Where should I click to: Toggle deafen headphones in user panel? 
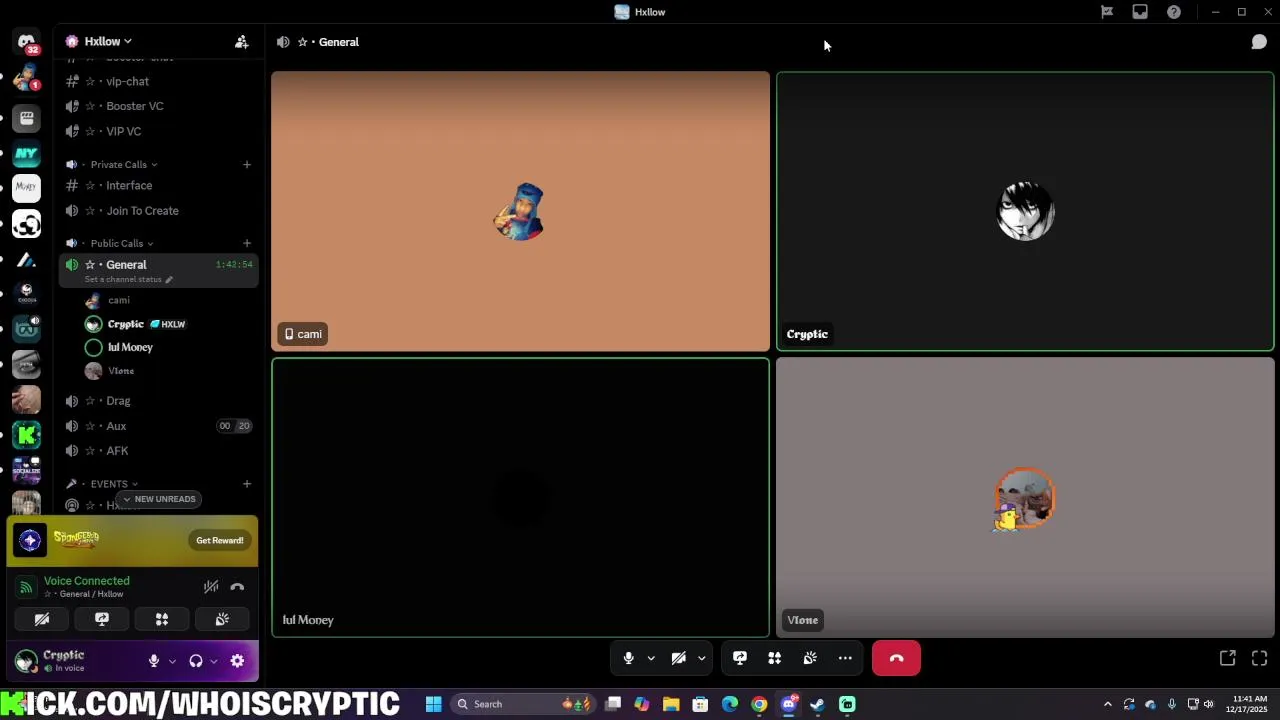tap(196, 661)
